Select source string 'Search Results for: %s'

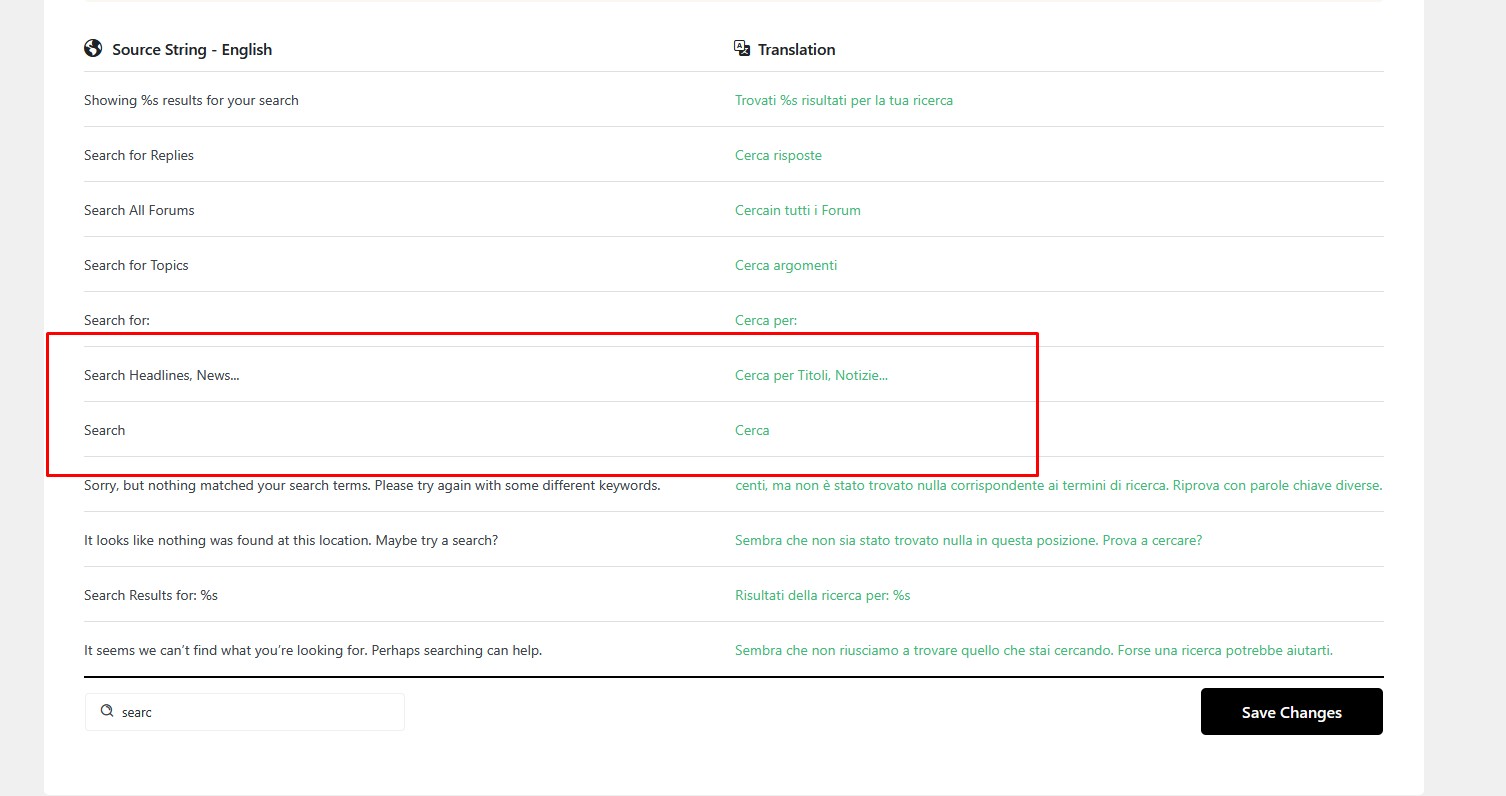[151, 595]
